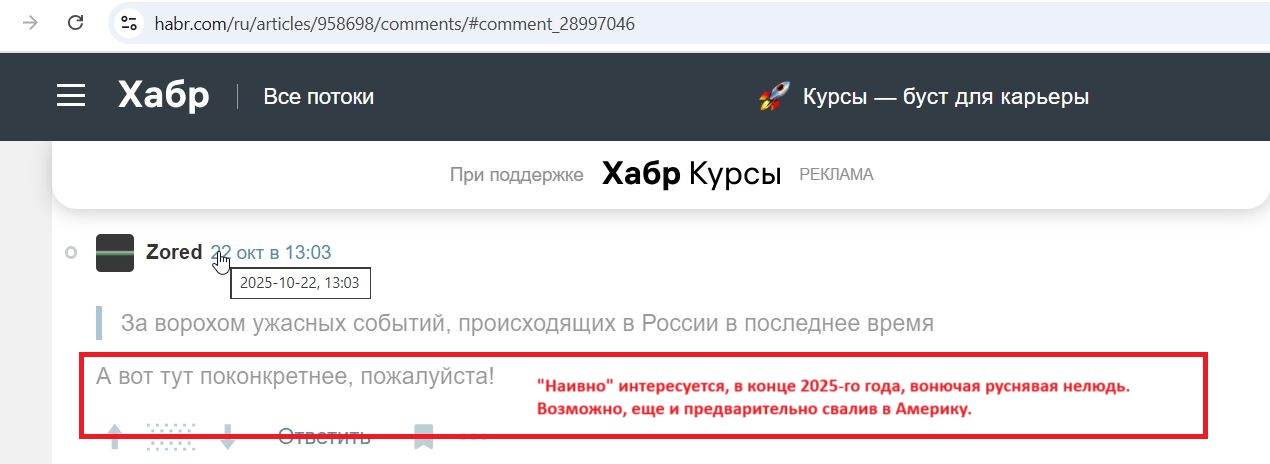Bookmark Zored's comment
Viewport: 1270px width, 464px height.
(424, 436)
